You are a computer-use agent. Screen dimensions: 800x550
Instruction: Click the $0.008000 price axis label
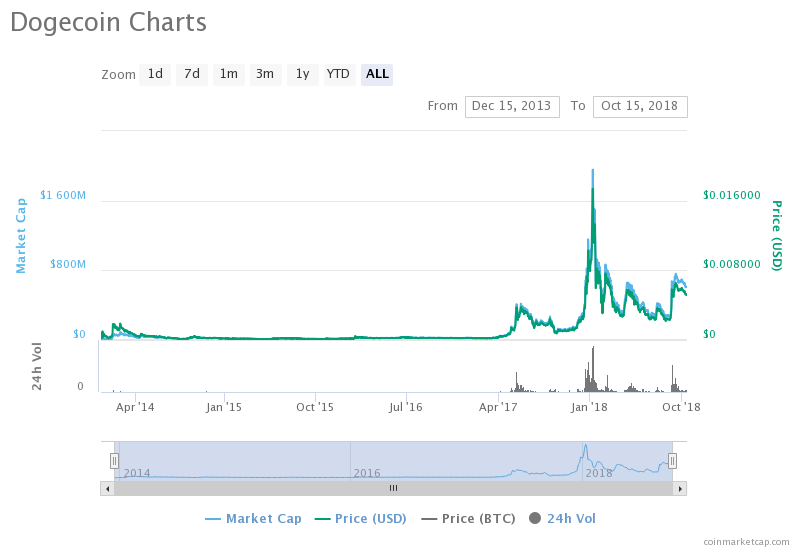(x=732, y=264)
